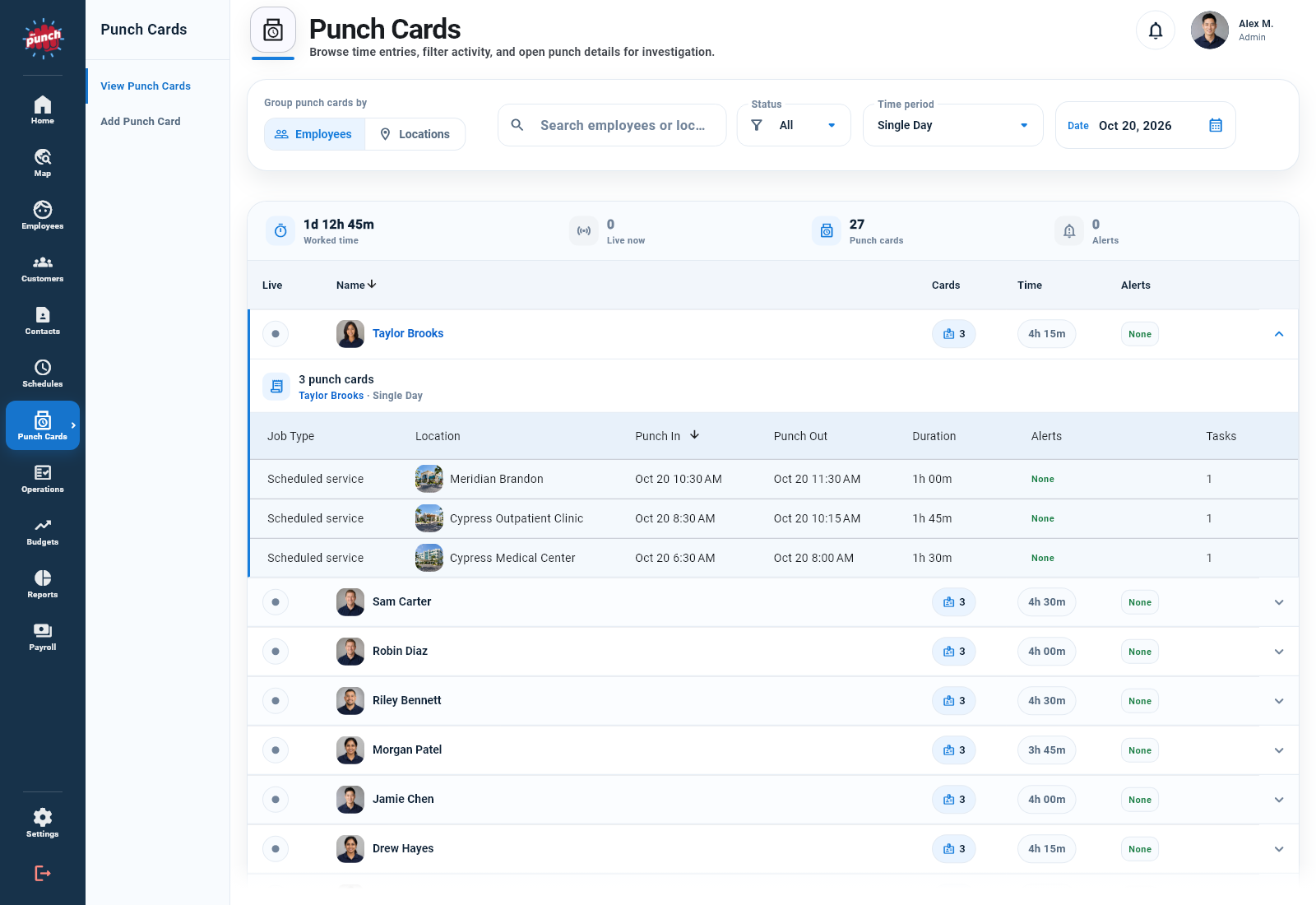Viewport: 1316px width, 905px height.
Task: Open Contacts in the sidebar
Action: click(43, 321)
